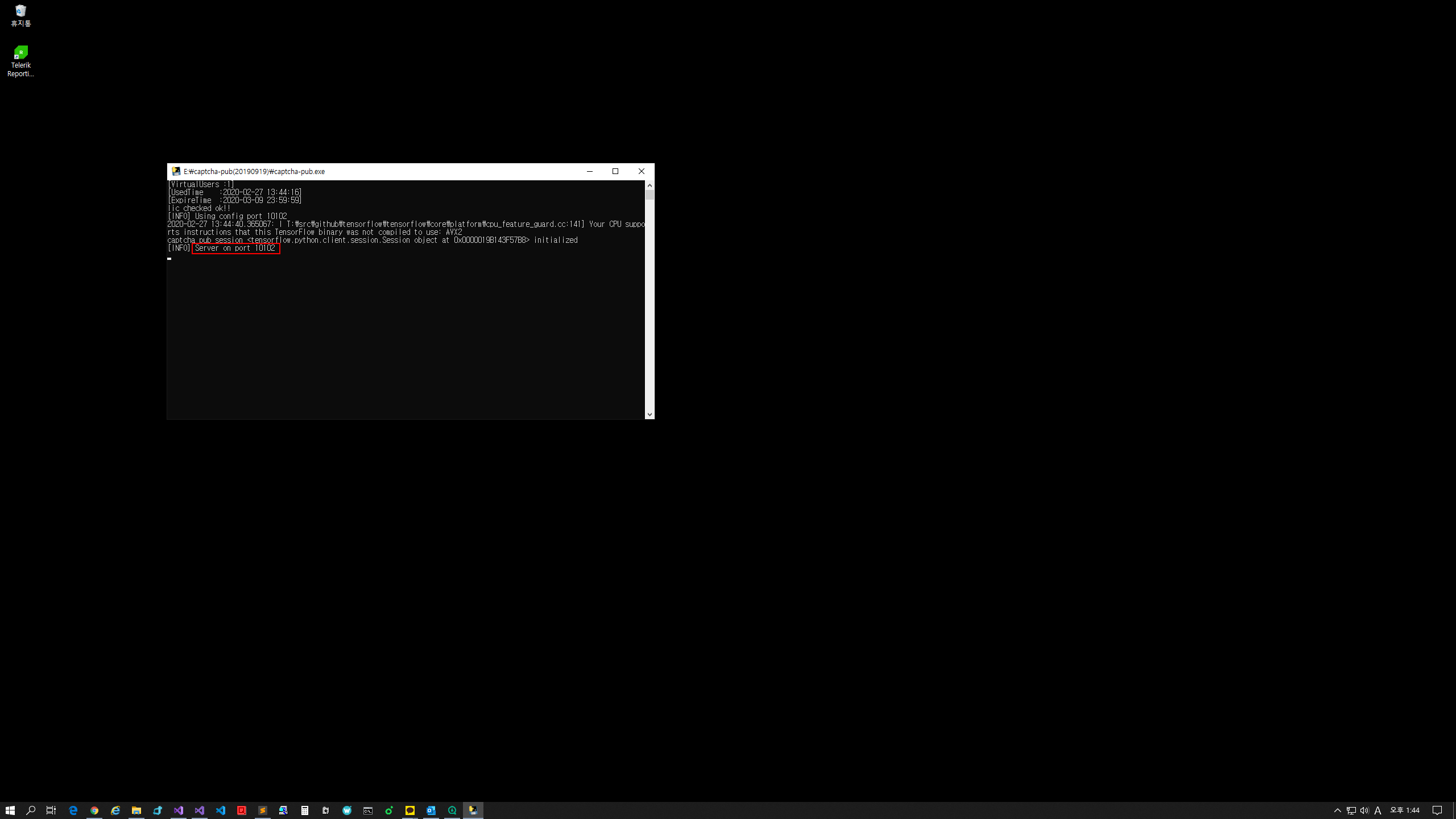Open the taskbar clock showing 1:44
This screenshot has width=1456, height=819.
(1405, 810)
